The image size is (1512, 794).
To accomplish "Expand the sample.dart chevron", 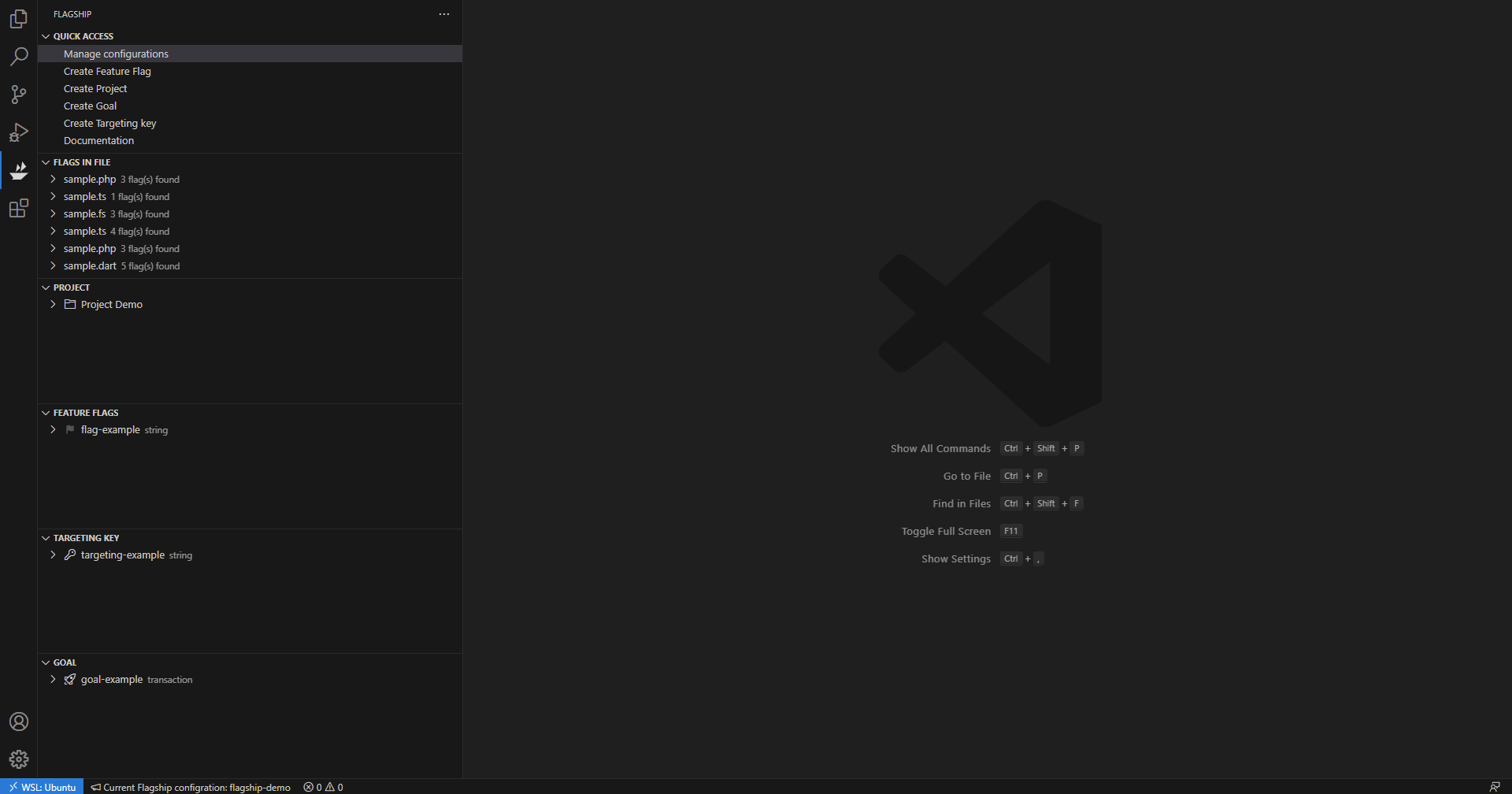I will (53, 265).
